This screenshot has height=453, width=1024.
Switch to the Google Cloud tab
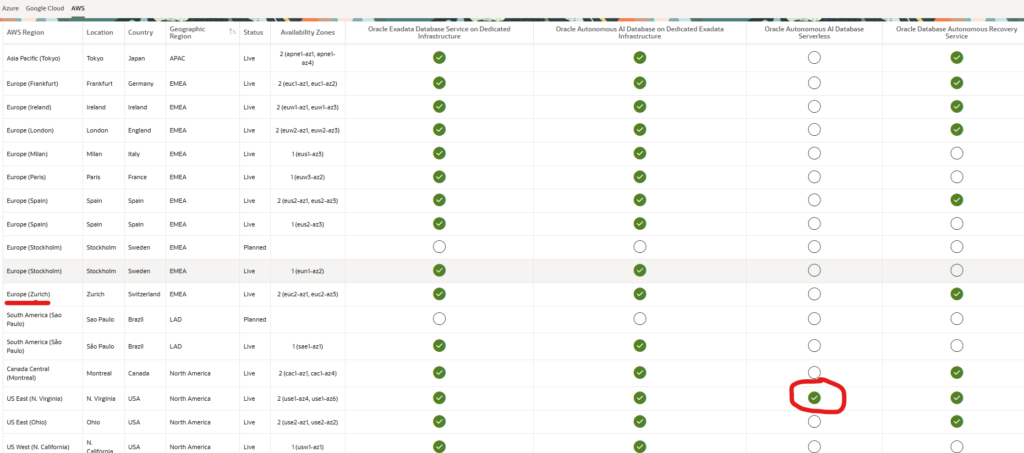tap(45, 9)
